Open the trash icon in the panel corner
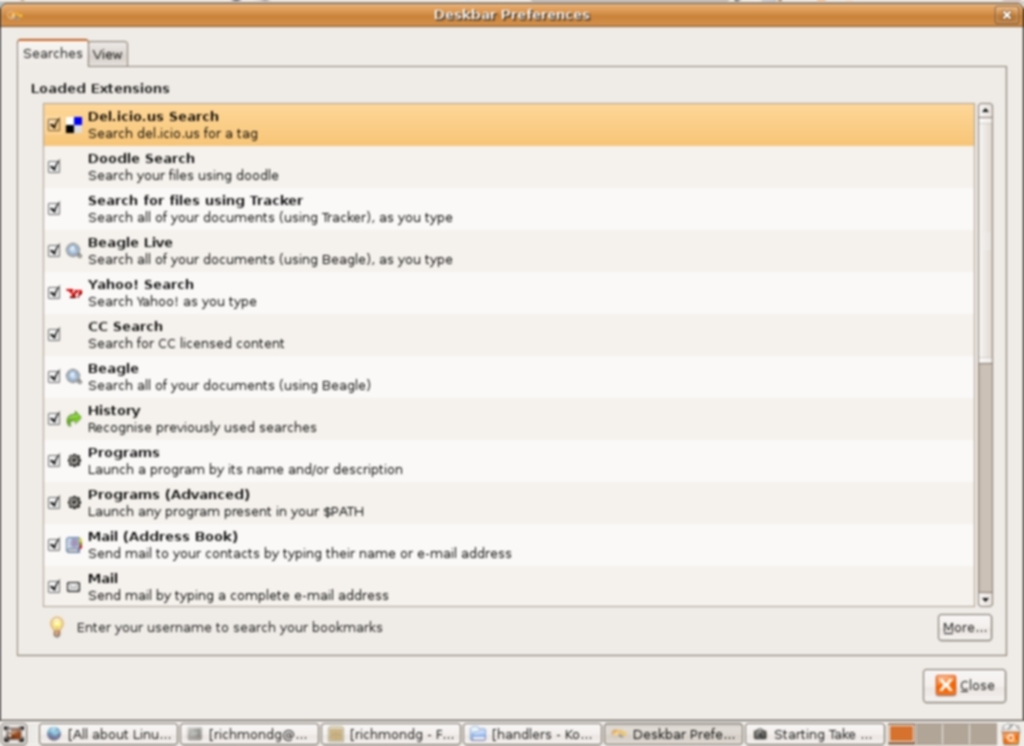This screenshot has height=746, width=1024. (1012, 734)
